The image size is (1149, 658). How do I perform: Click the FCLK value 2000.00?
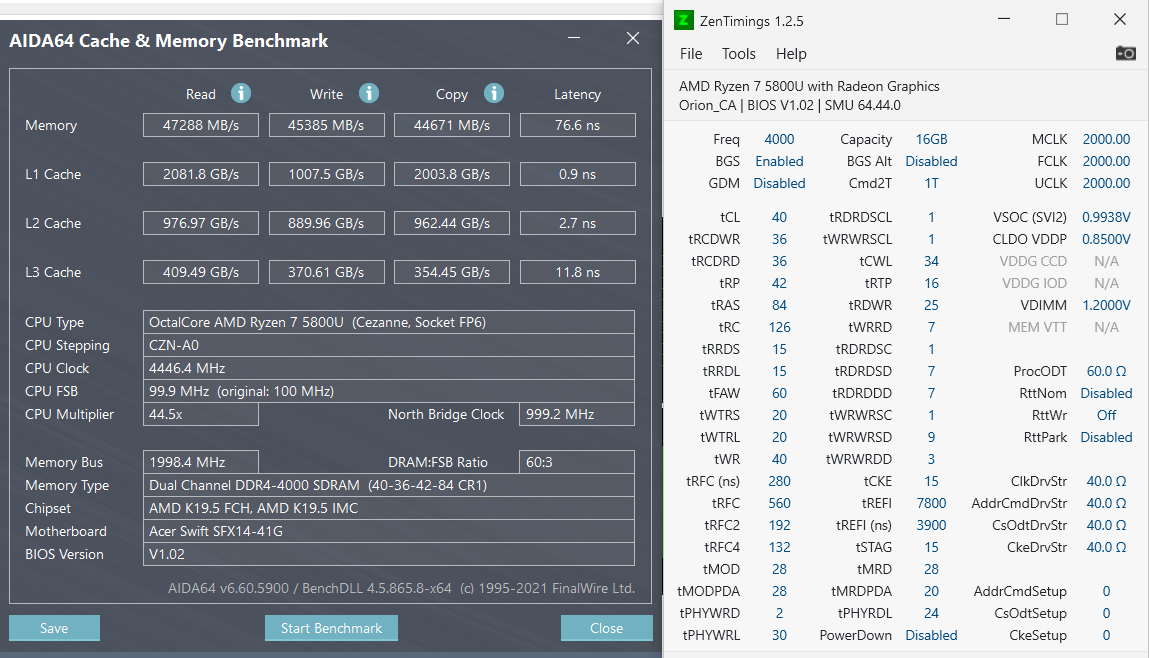pos(1106,161)
